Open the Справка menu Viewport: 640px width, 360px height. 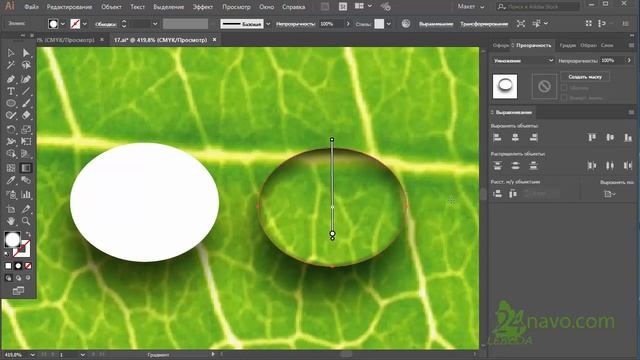point(293,7)
